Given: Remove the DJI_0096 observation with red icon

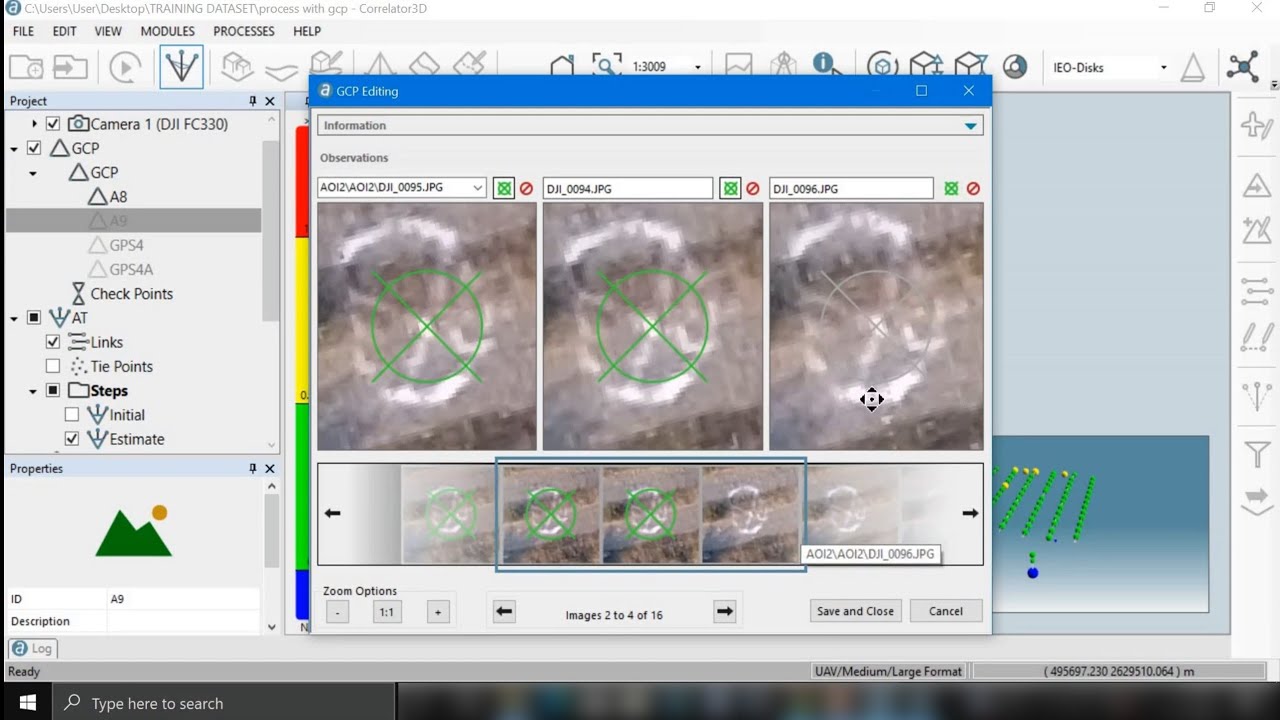Looking at the screenshot, I should coord(973,188).
